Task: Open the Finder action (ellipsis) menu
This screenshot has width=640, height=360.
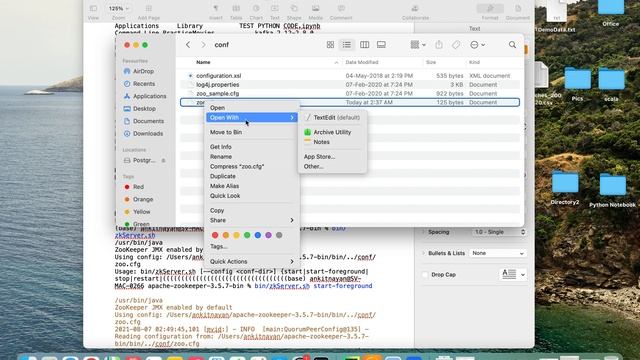Action: [477, 45]
